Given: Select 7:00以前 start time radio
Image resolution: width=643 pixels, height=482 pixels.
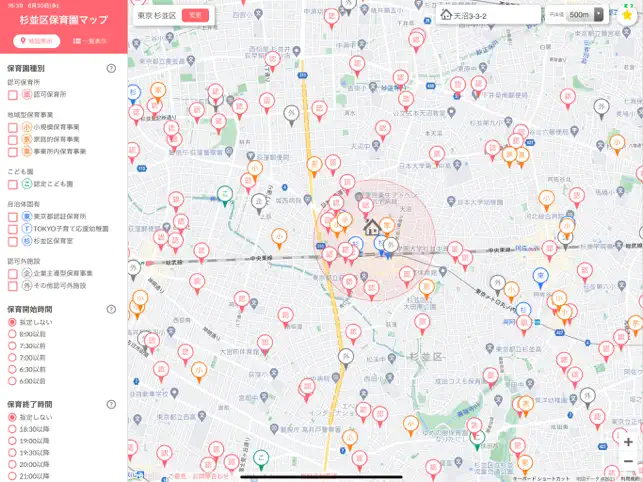Looking at the screenshot, I should [12, 358].
